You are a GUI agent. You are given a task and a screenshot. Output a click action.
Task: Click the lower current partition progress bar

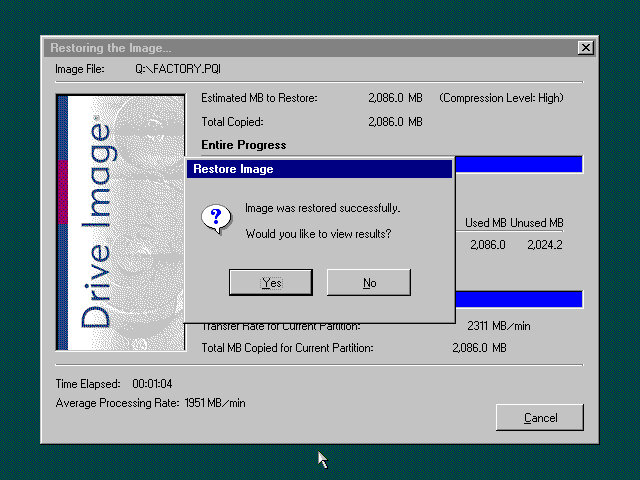pos(518,299)
